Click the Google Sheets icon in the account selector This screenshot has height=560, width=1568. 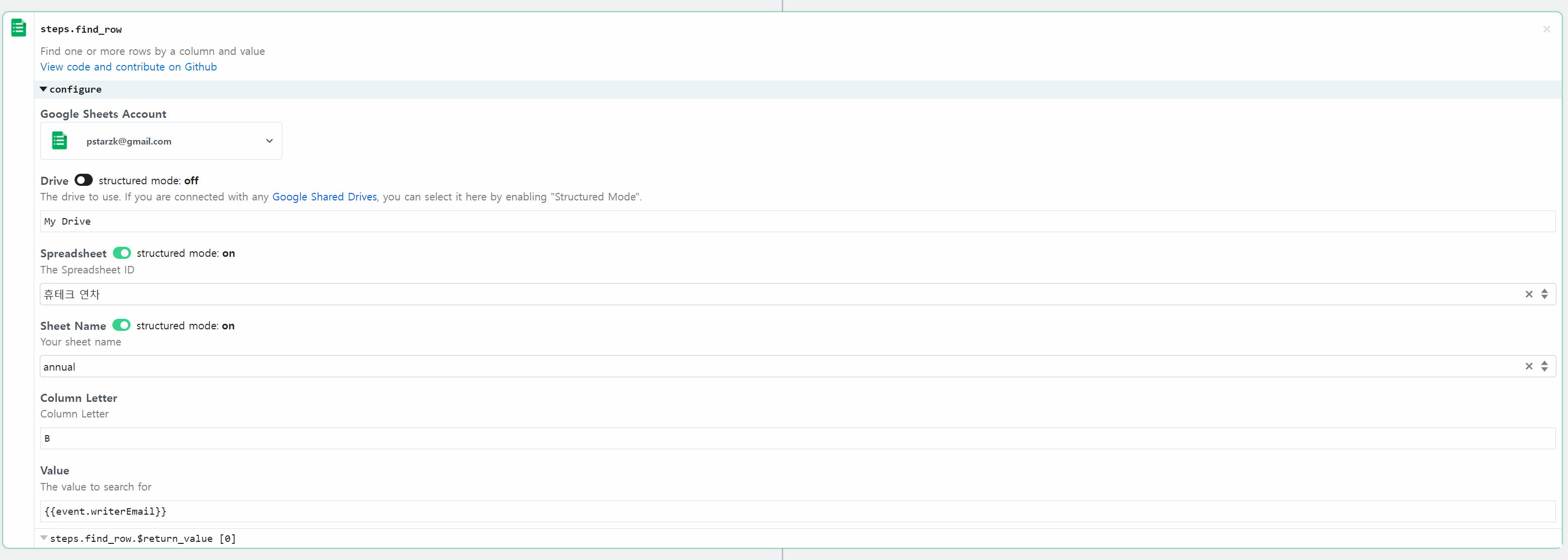tap(59, 141)
